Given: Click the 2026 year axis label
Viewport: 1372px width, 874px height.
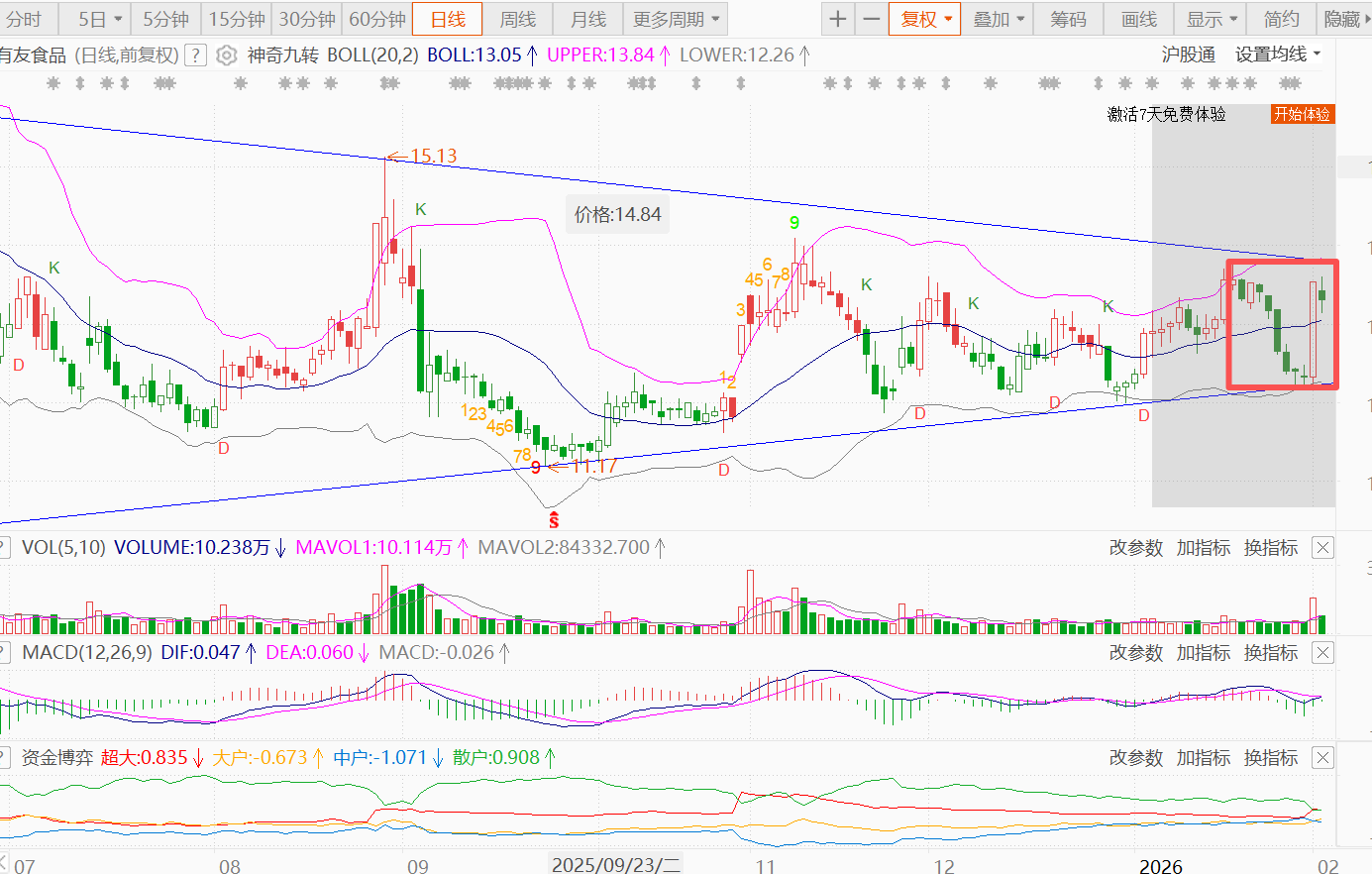Looking at the screenshot, I should (1160, 866).
